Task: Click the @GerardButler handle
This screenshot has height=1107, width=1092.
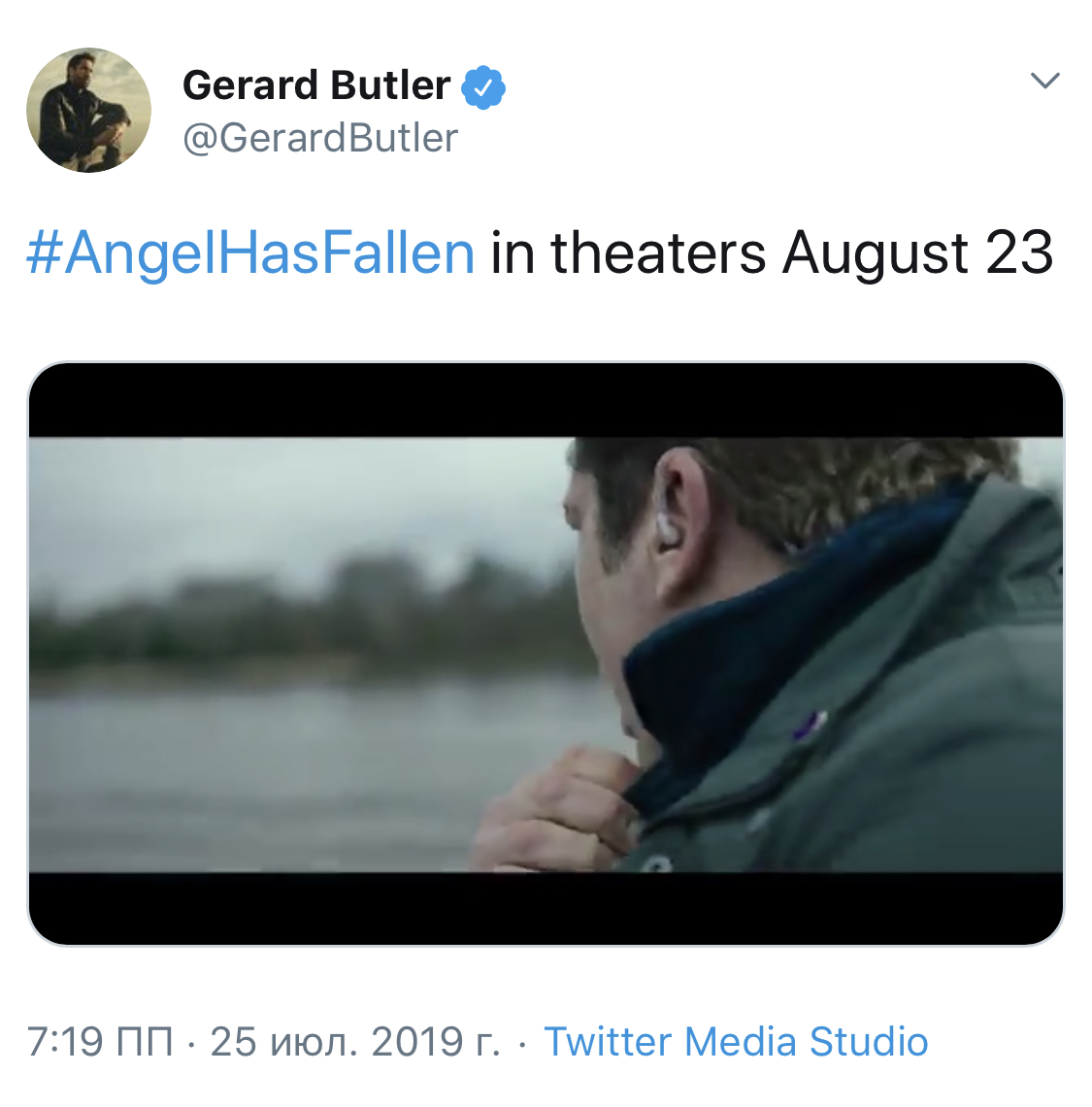Action: 320,138
